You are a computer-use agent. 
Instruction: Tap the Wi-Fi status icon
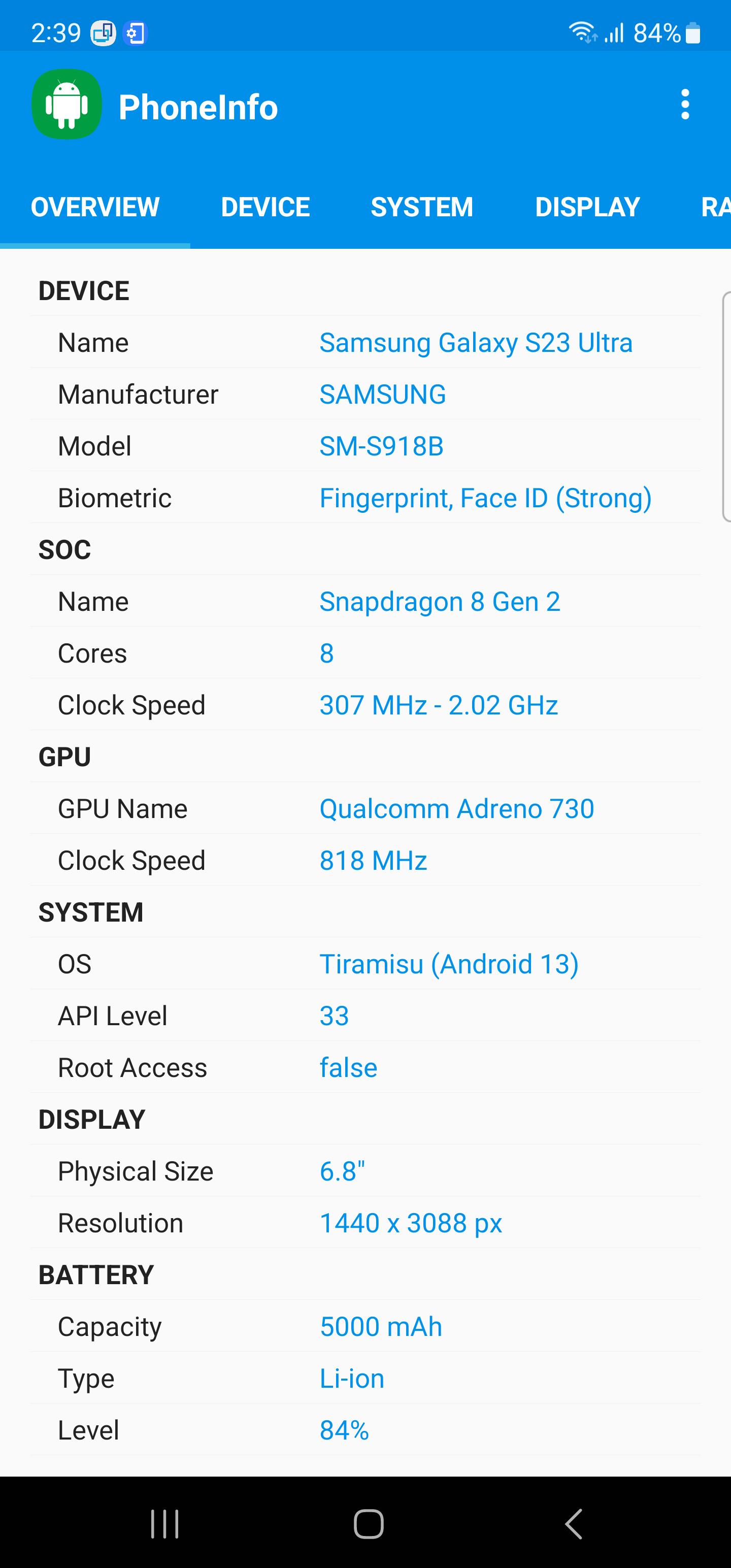click(582, 32)
